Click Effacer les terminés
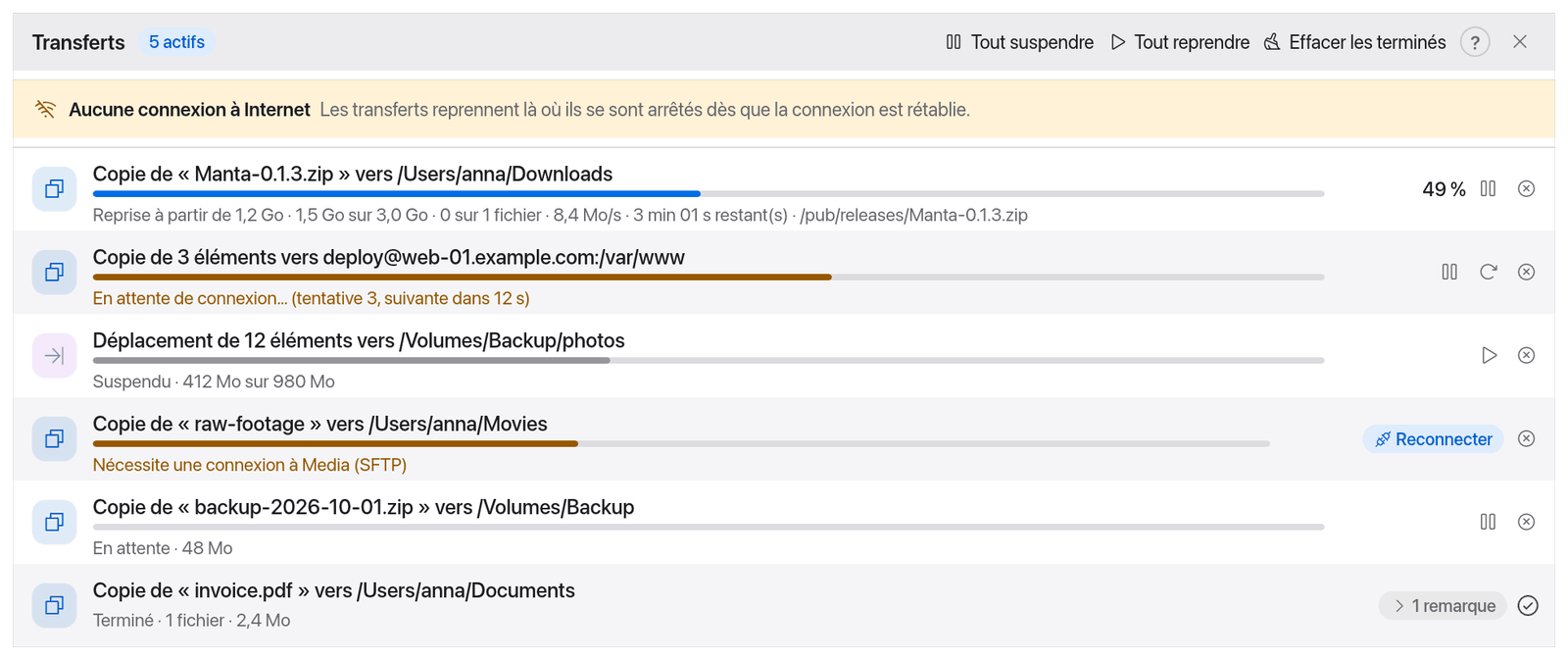 (1354, 42)
